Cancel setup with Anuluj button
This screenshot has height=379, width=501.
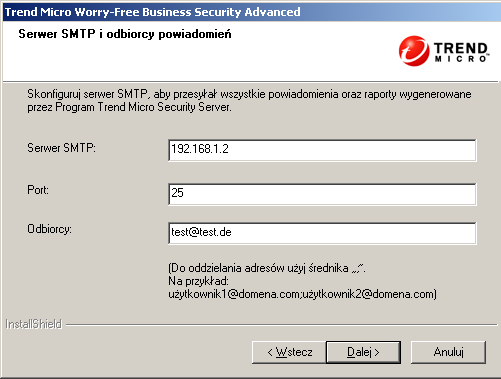(x=448, y=352)
